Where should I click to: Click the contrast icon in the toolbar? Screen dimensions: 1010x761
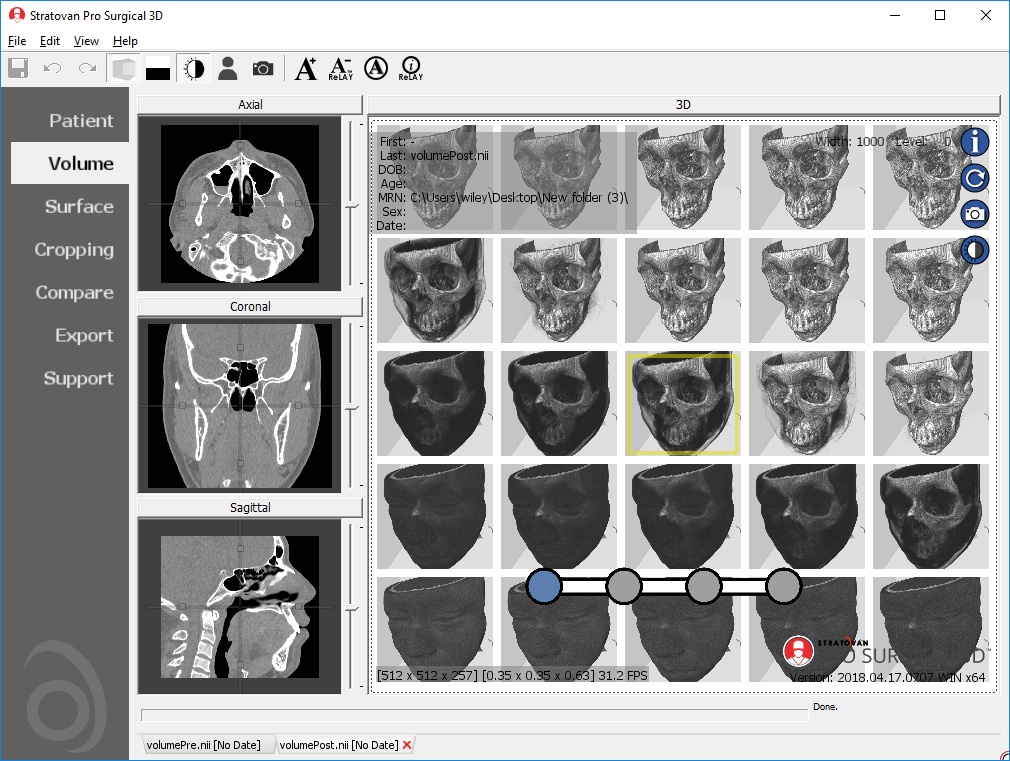coord(193,68)
